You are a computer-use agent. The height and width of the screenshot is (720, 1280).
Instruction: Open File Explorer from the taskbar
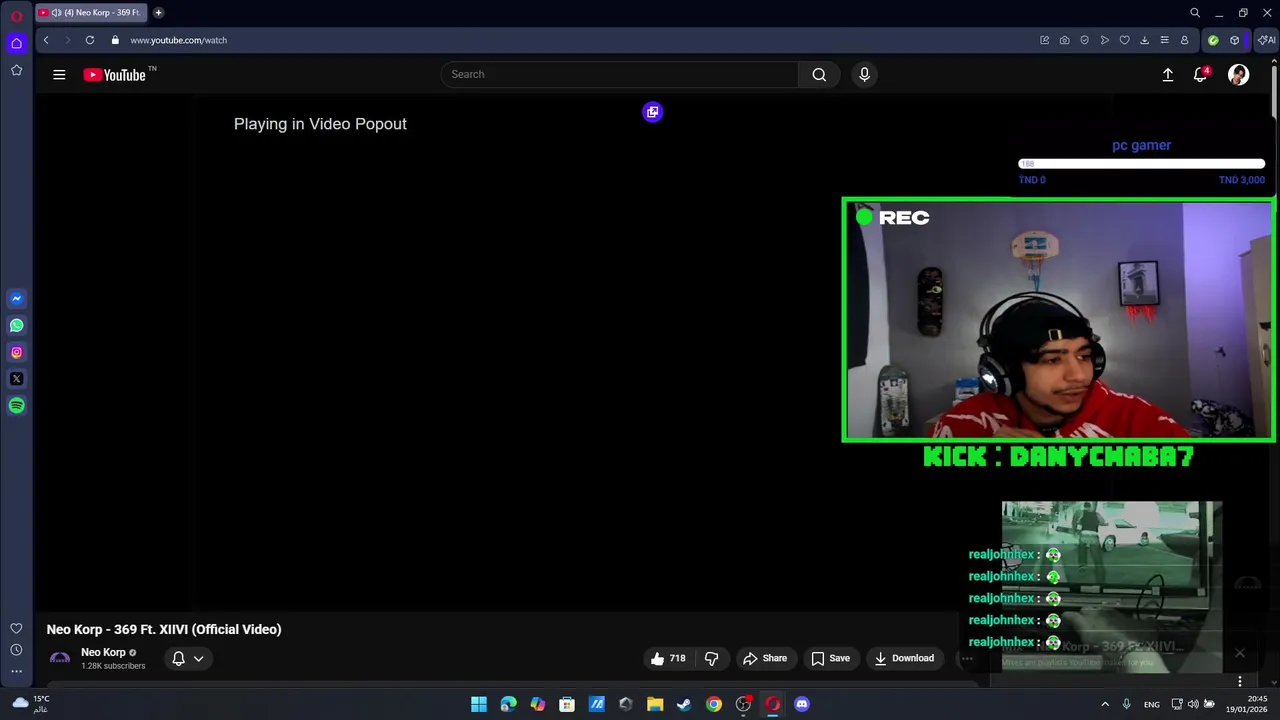(x=655, y=704)
